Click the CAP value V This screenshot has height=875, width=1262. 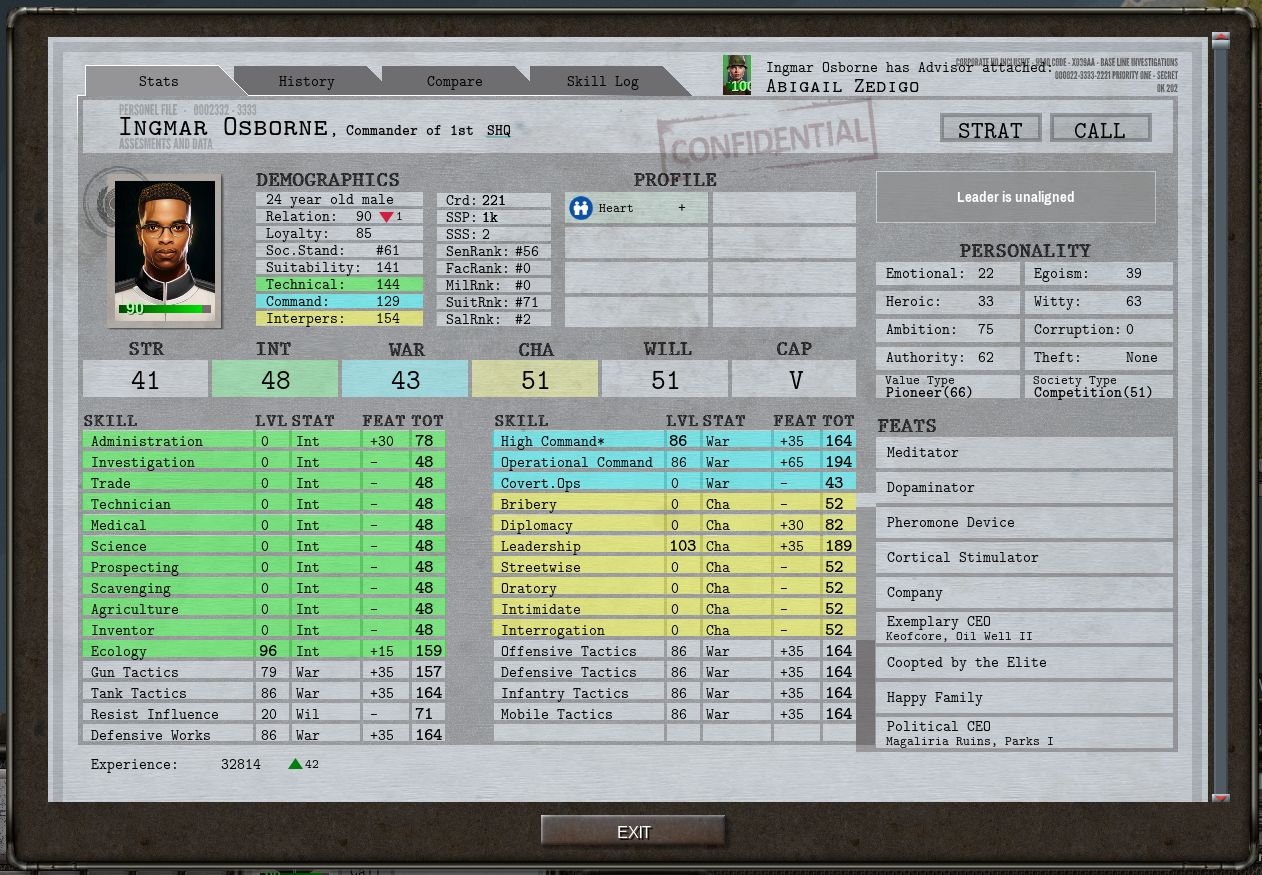pos(795,380)
